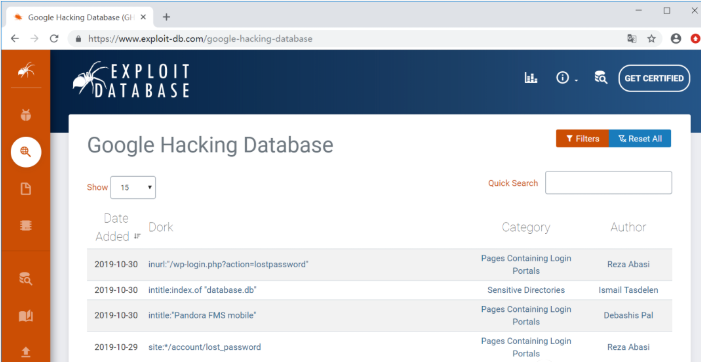Click the GET CERTIFIED button
This screenshot has width=701, height=362.
654,78
